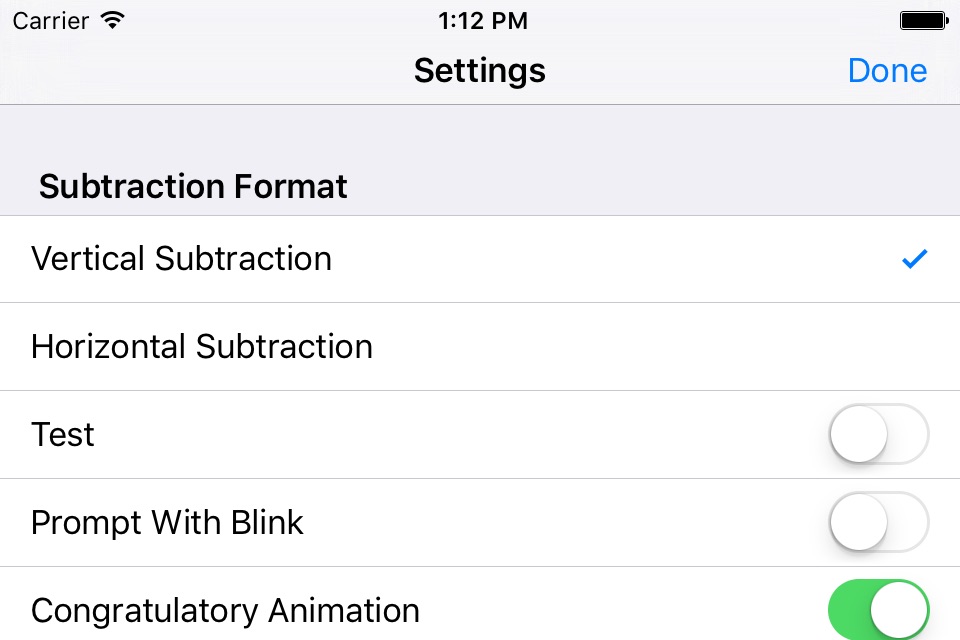
Task: Tap the battery indicator icon
Action: click(x=923, y=20)
